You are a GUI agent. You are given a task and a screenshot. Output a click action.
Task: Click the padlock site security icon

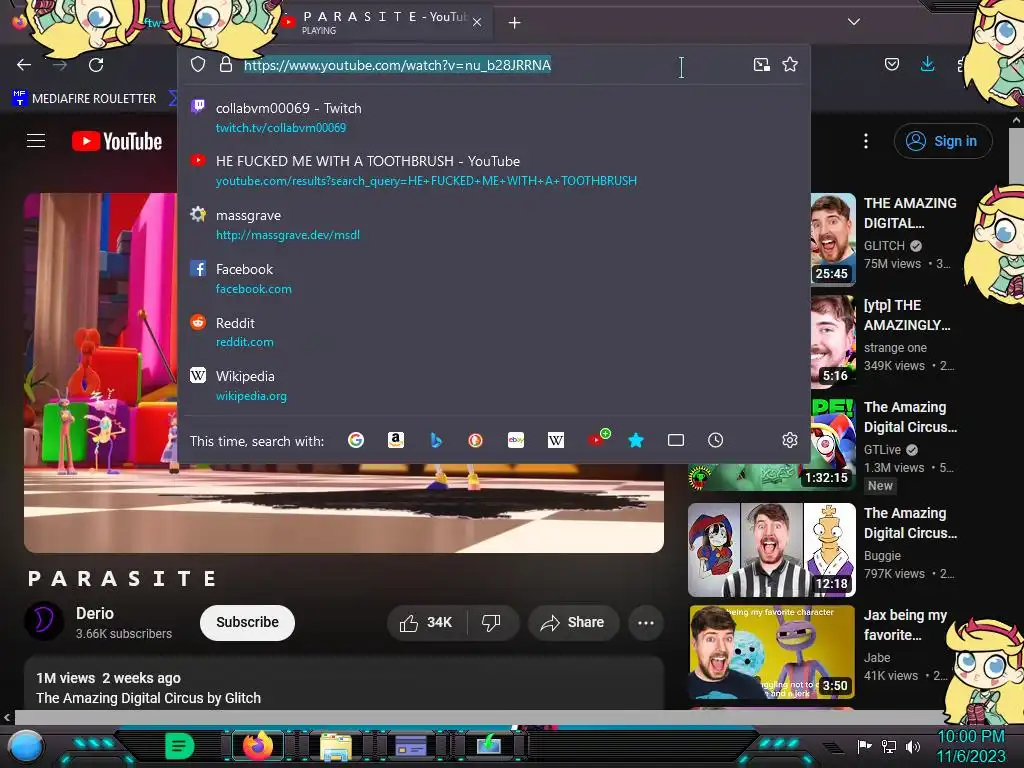pos(226,64)
